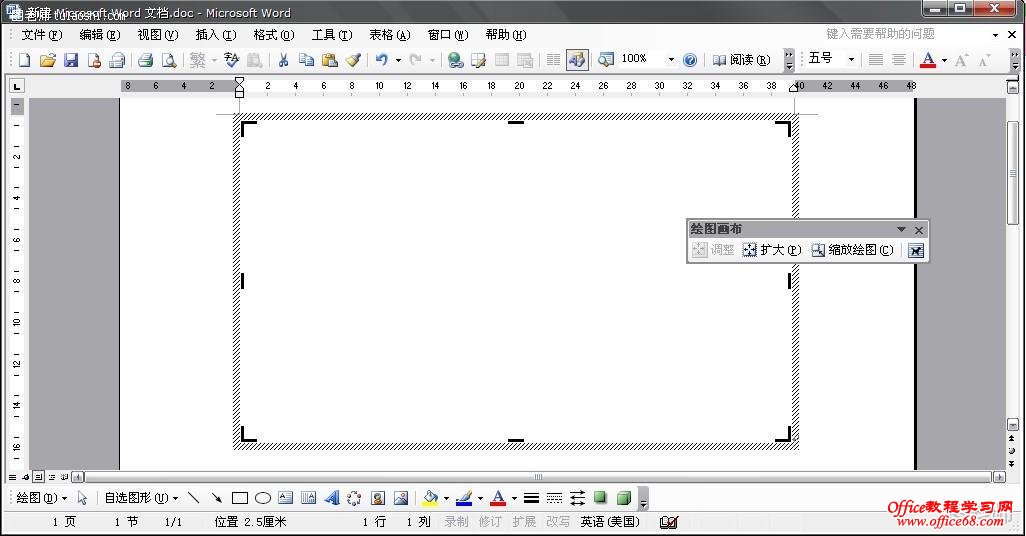1026x536 pixels.
Task: Click the Format Painter brush icon
Action: 353,60
